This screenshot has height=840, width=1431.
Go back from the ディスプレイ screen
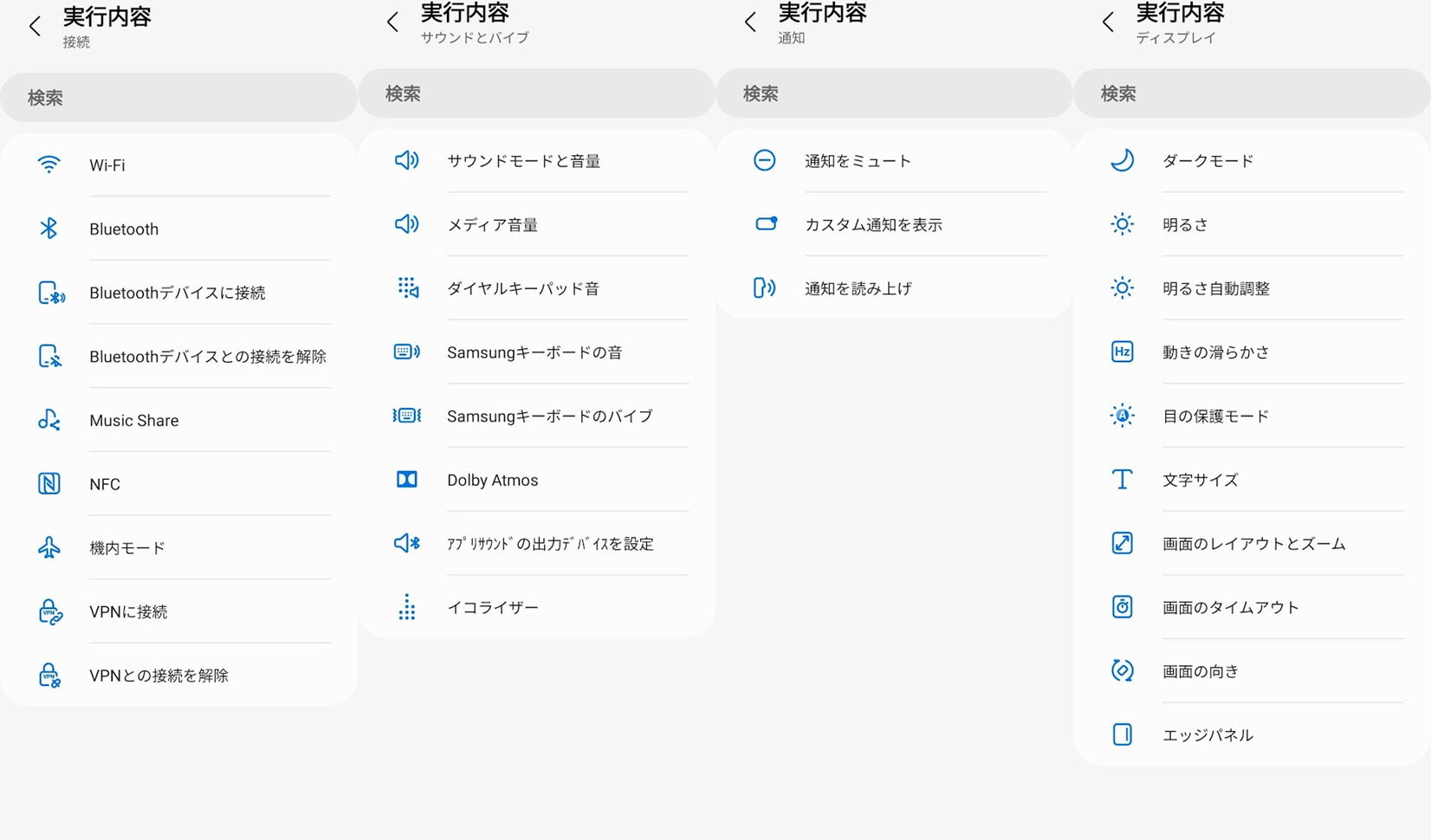(1108, 23)
